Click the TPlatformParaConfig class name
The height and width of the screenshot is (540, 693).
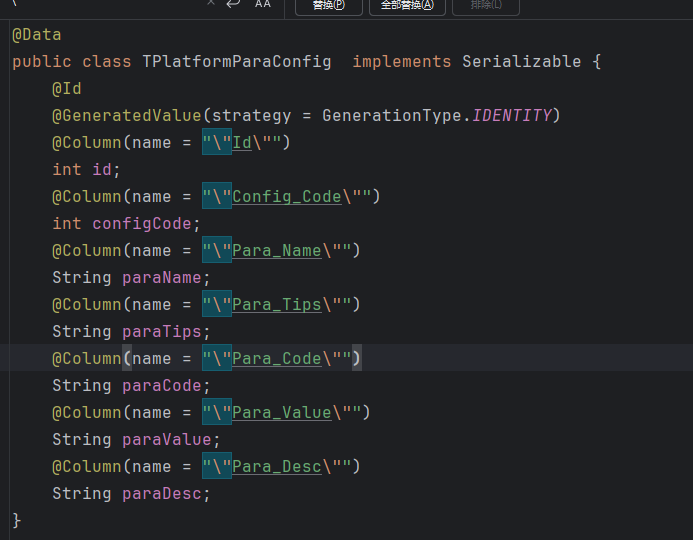tap(236, 62)
